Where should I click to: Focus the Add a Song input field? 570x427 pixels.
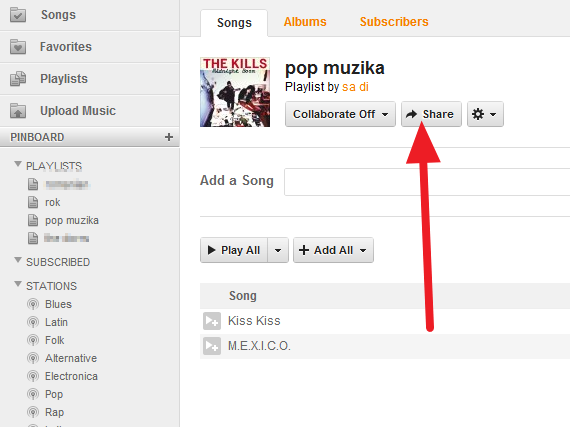427,182
